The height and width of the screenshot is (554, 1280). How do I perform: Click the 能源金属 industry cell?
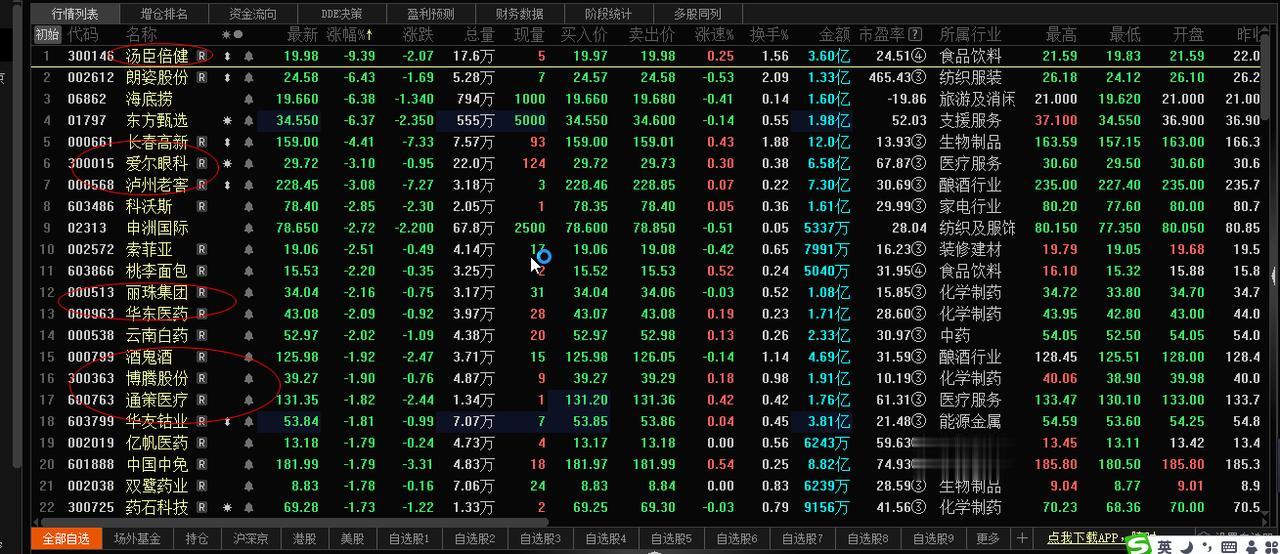click(970, 422)
